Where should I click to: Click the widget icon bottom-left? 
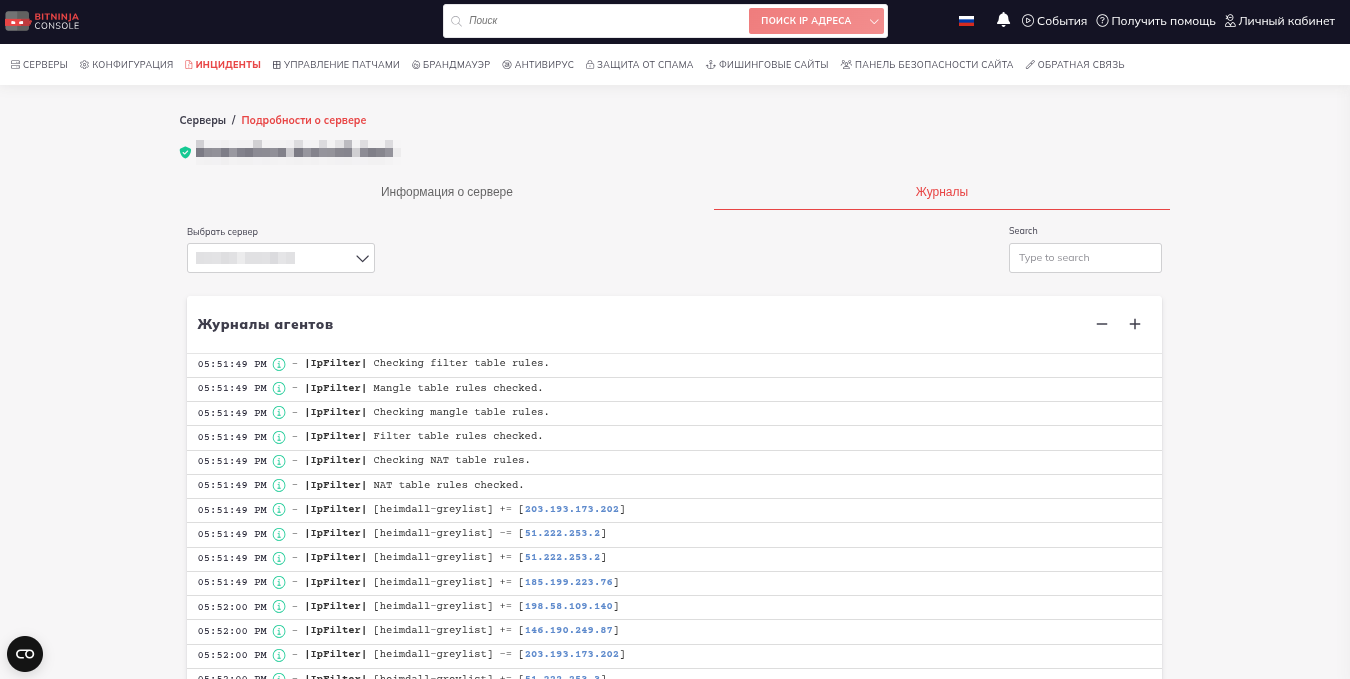point(25,654)
